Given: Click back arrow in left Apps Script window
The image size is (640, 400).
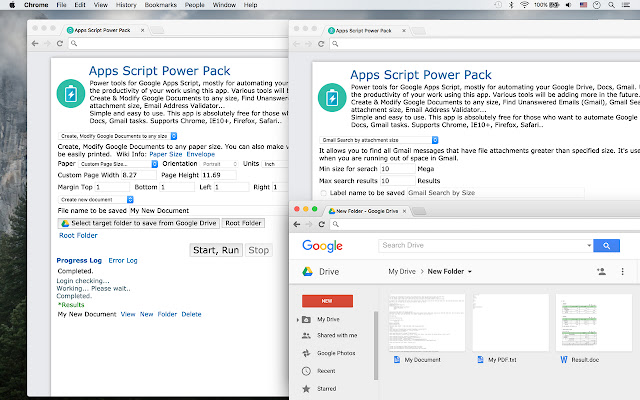Looking at the screenshot, I should tap(35, 43).
